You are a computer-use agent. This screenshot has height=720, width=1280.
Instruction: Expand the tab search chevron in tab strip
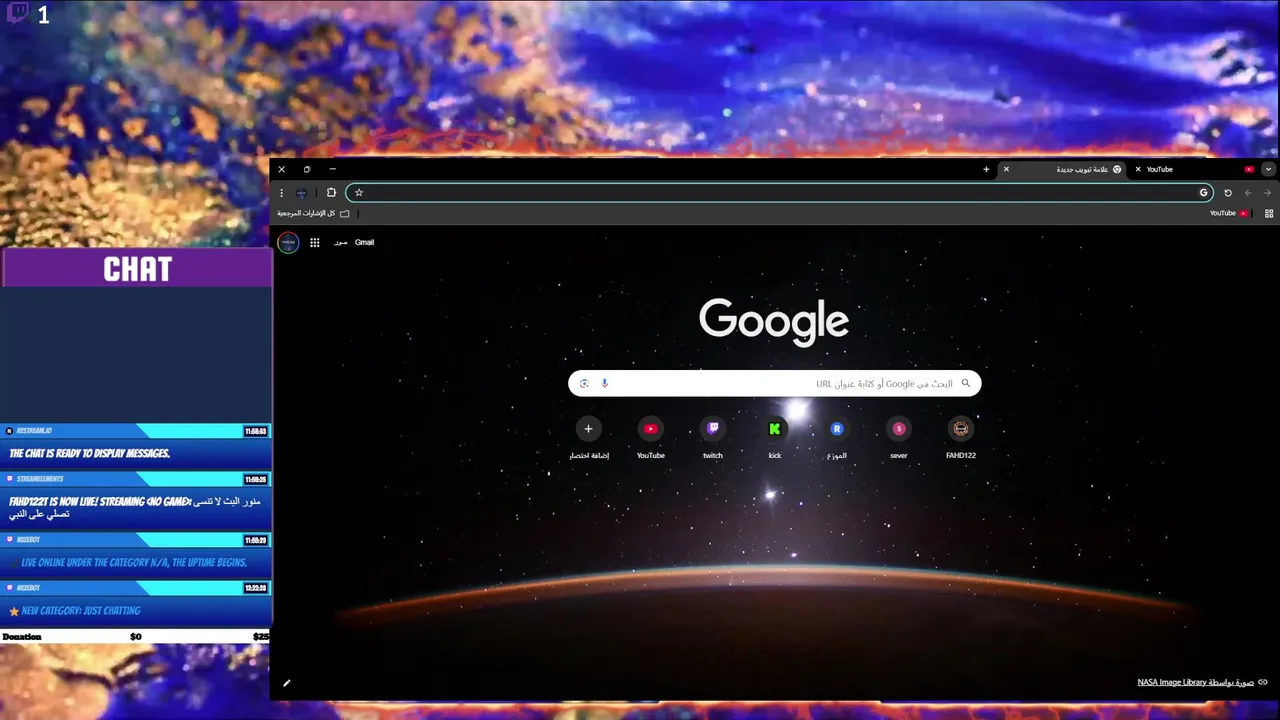[1268, 169]
